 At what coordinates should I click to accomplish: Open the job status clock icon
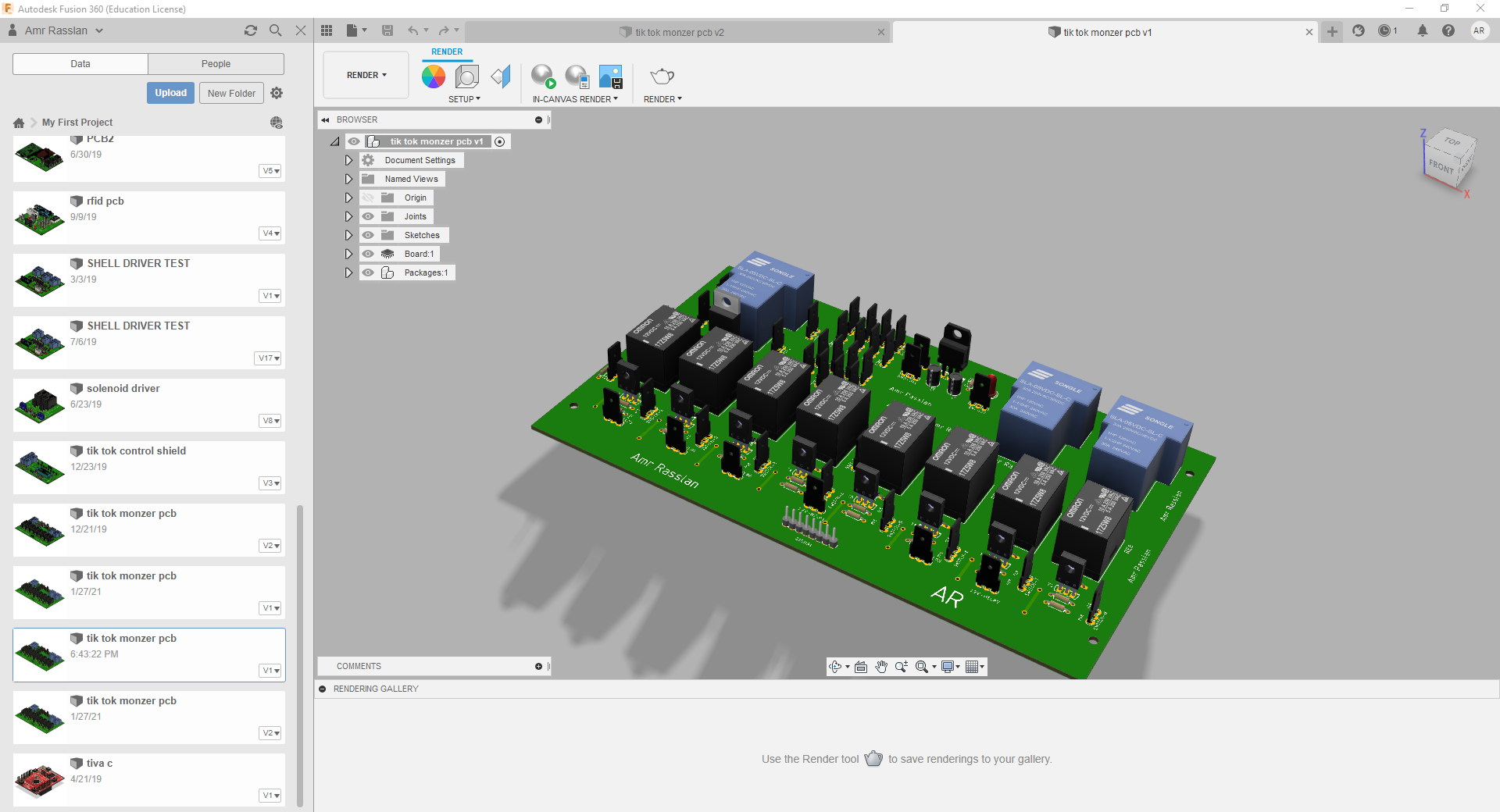pos(1384,30)
